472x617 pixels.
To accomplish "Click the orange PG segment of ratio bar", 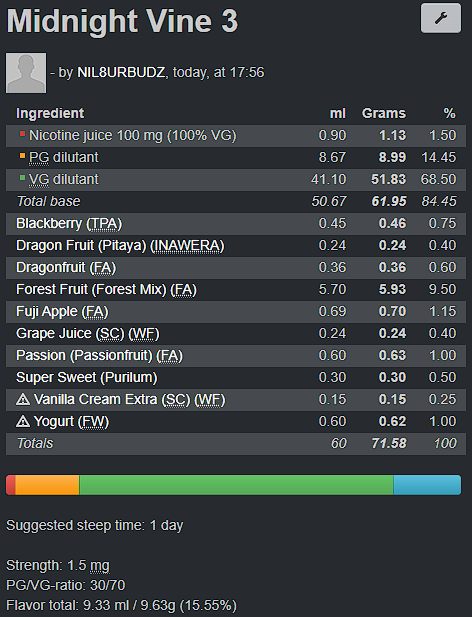I will (x=47, y=485).
